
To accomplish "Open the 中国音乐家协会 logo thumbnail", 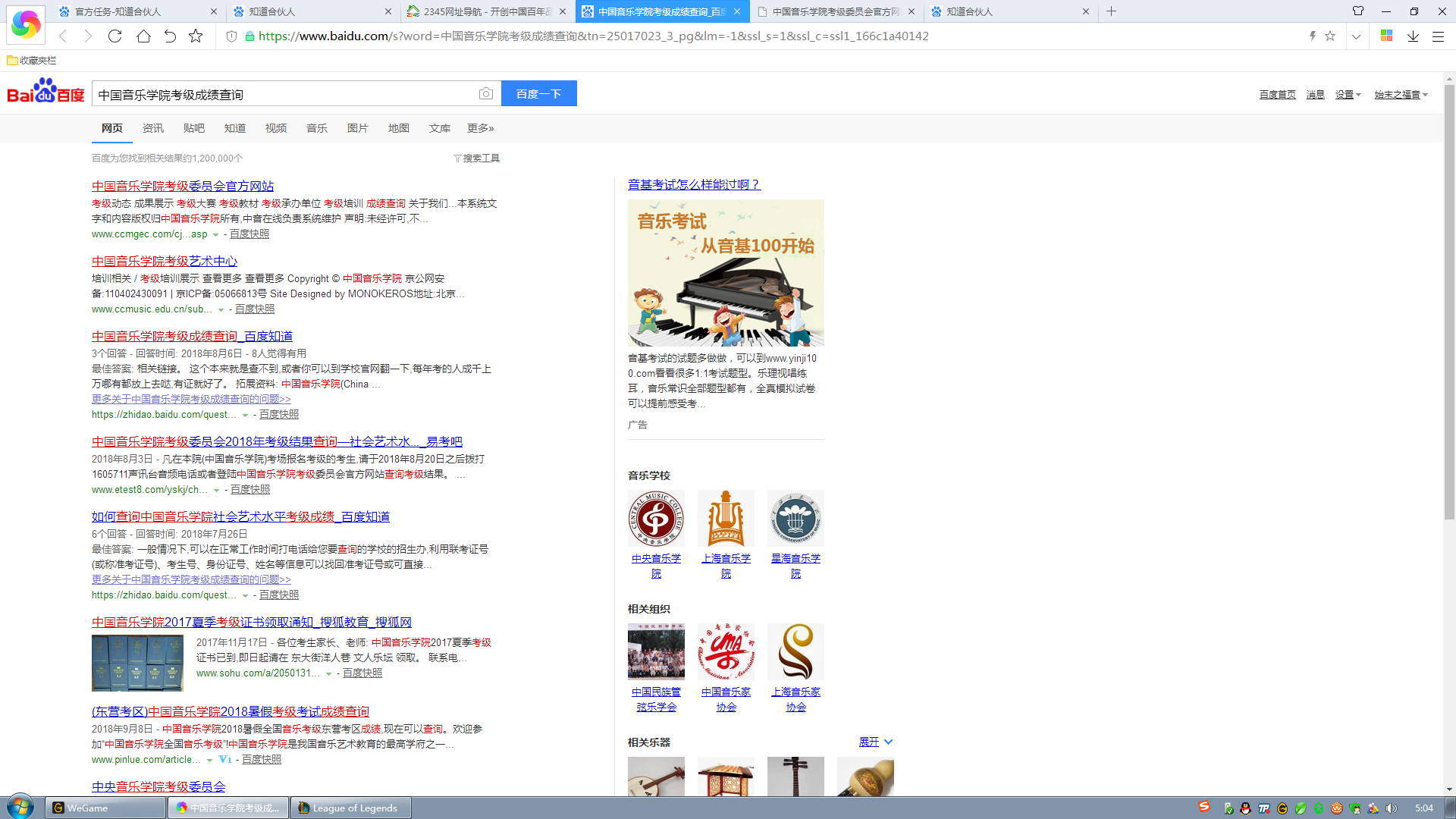I will coord(726,651).
